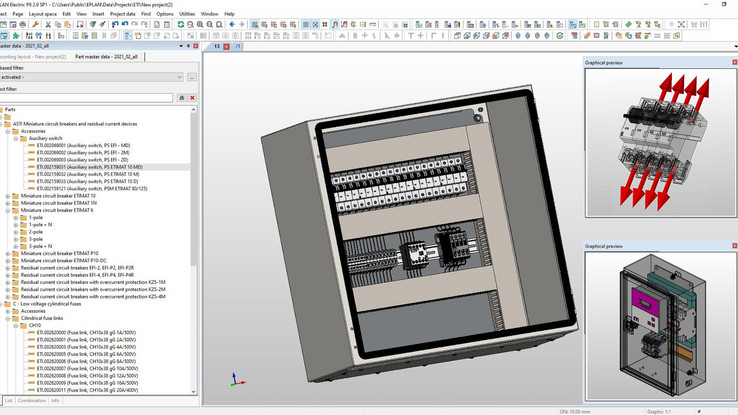The width and height of the screenshot is (738, 415).
Task: Select part ETI.002159031 Auxiliary switch PS ETIMAT 10 MD
Action: tap(89, 167)
